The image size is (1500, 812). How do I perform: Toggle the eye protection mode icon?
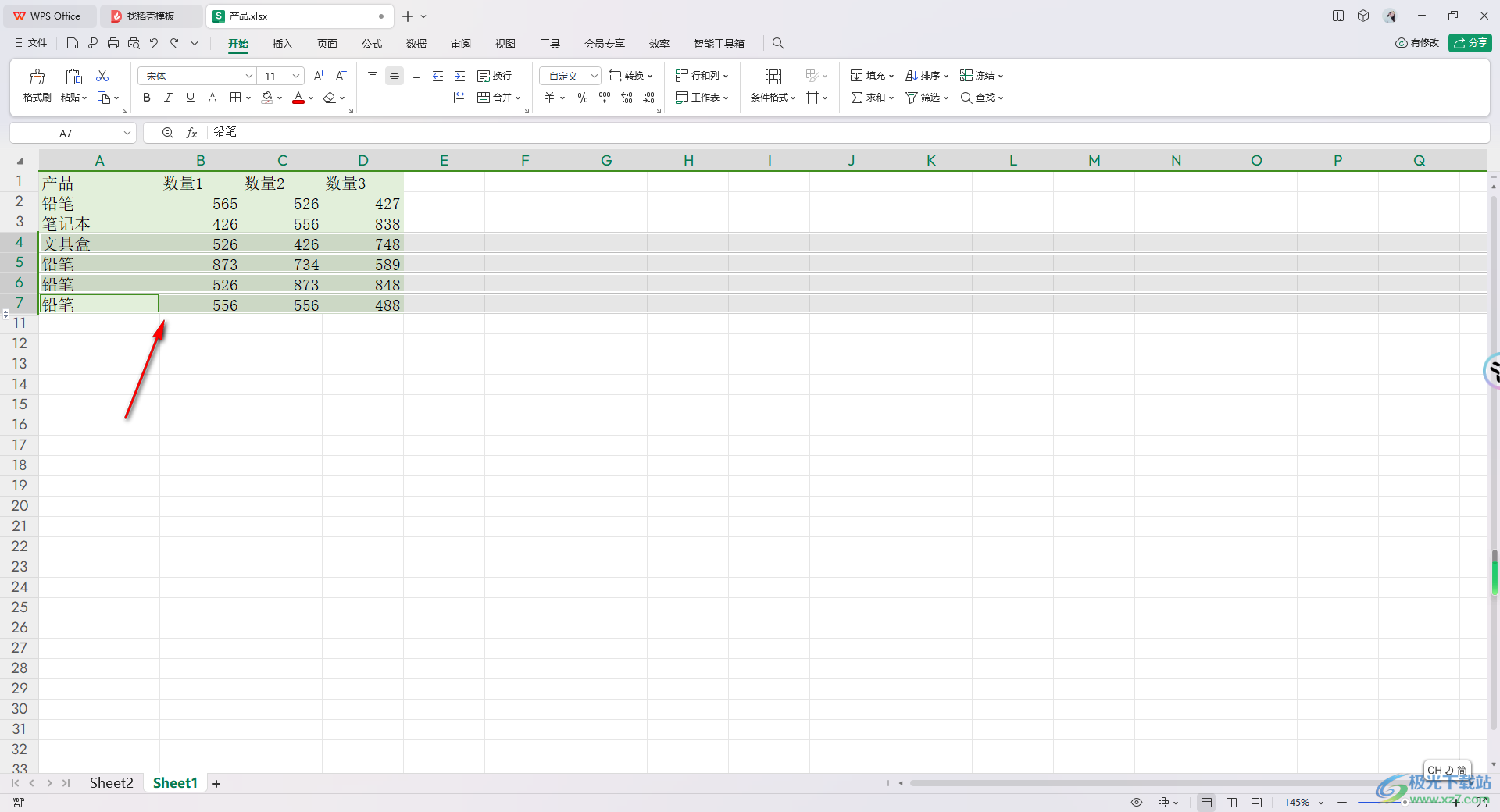pos(1137,803)
